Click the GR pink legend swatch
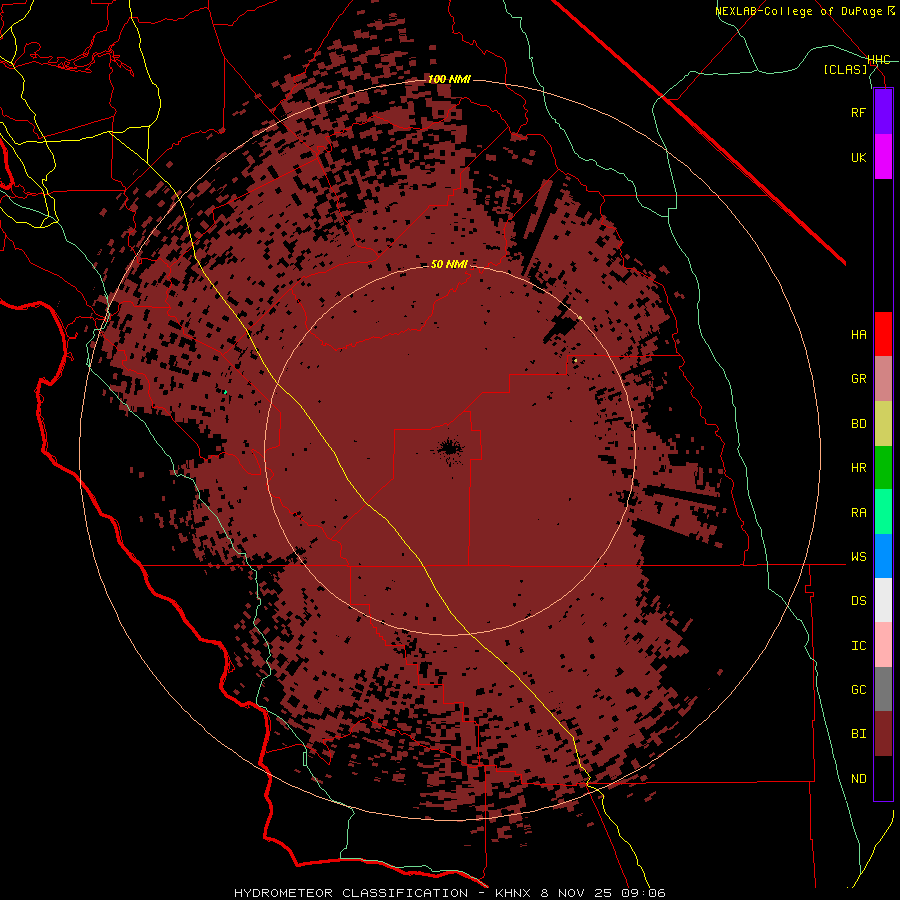 tap(883, 379)
